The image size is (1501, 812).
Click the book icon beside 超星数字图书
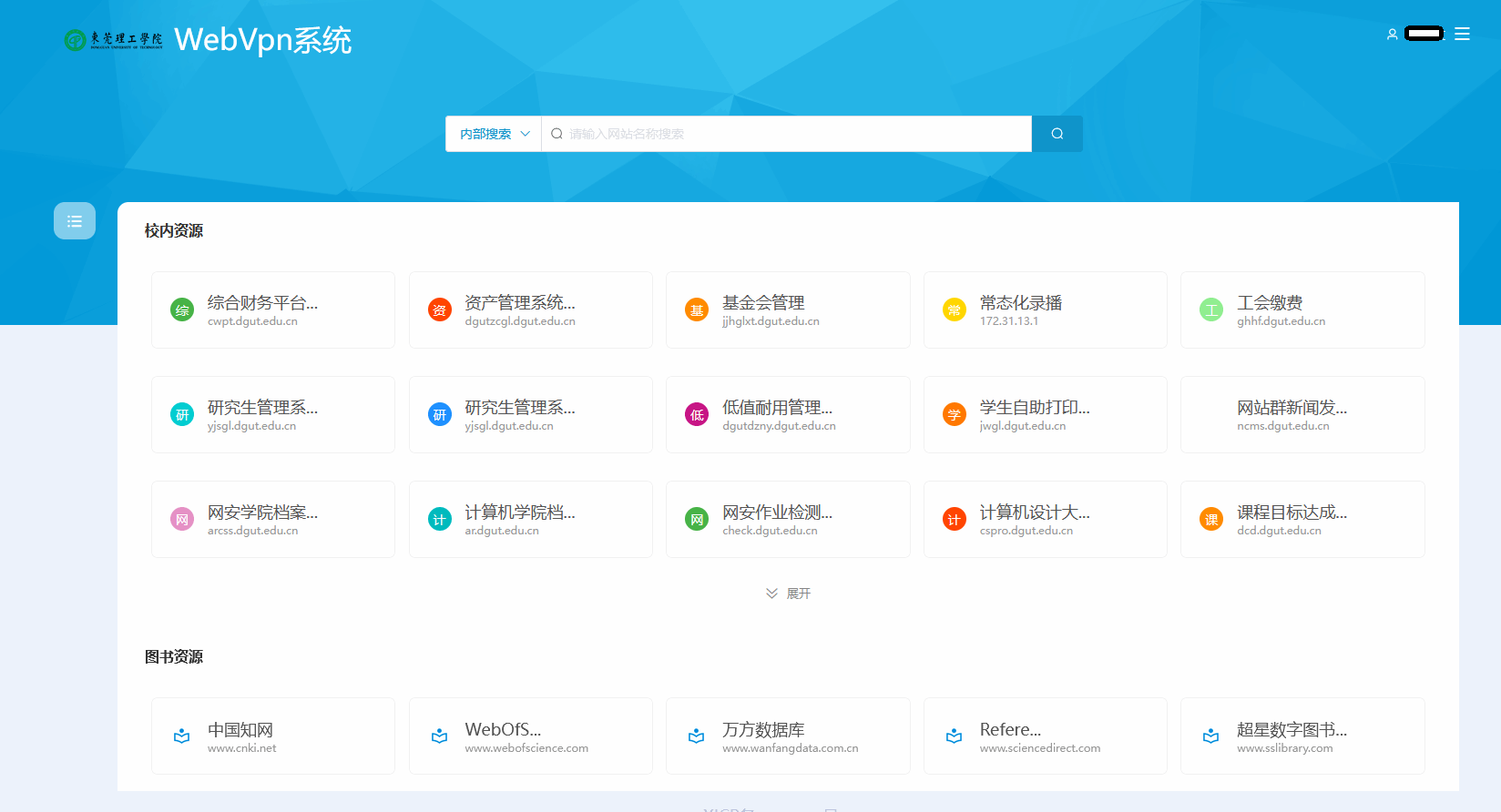1211,736
